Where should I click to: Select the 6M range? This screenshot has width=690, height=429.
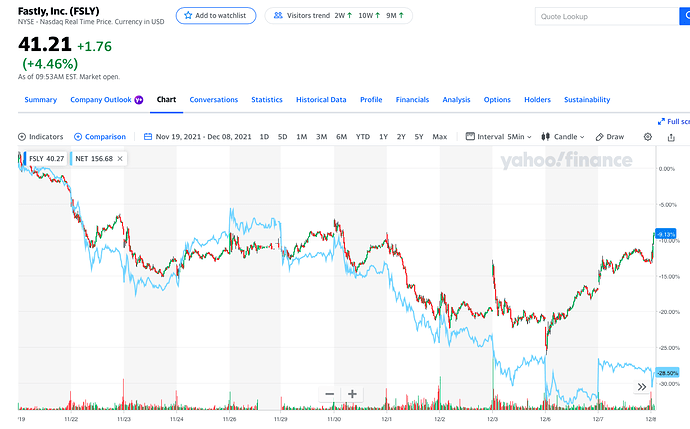[x=341, y=137]
